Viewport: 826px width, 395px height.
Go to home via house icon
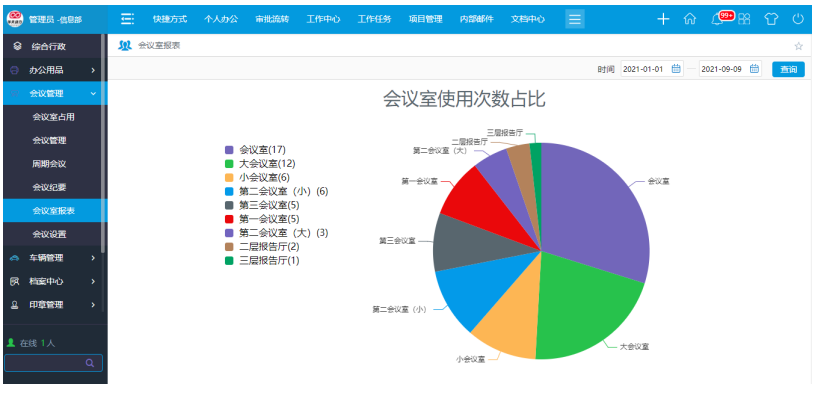point(690,19)
